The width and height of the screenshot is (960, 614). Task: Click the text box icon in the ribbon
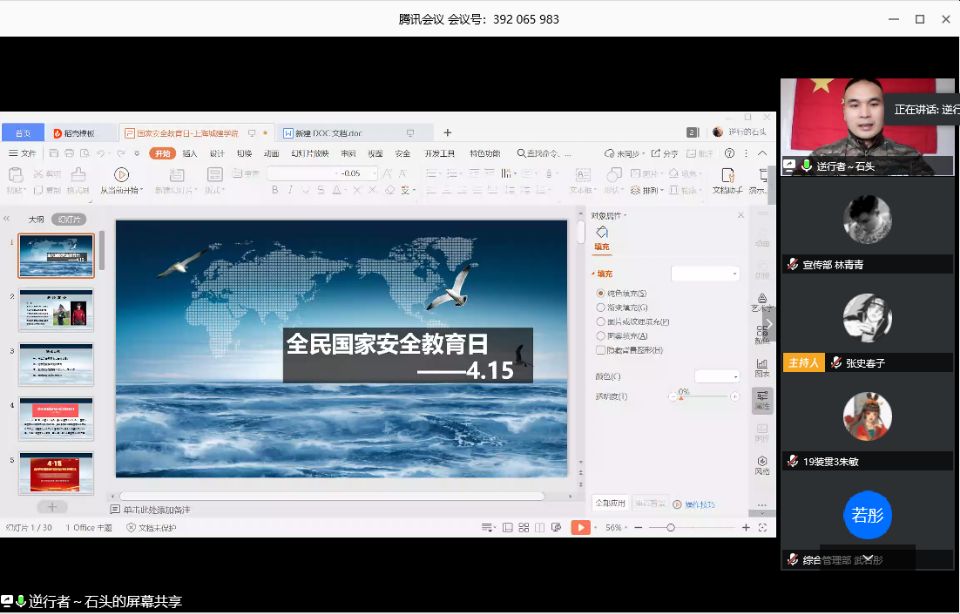(x=583, y=175)
